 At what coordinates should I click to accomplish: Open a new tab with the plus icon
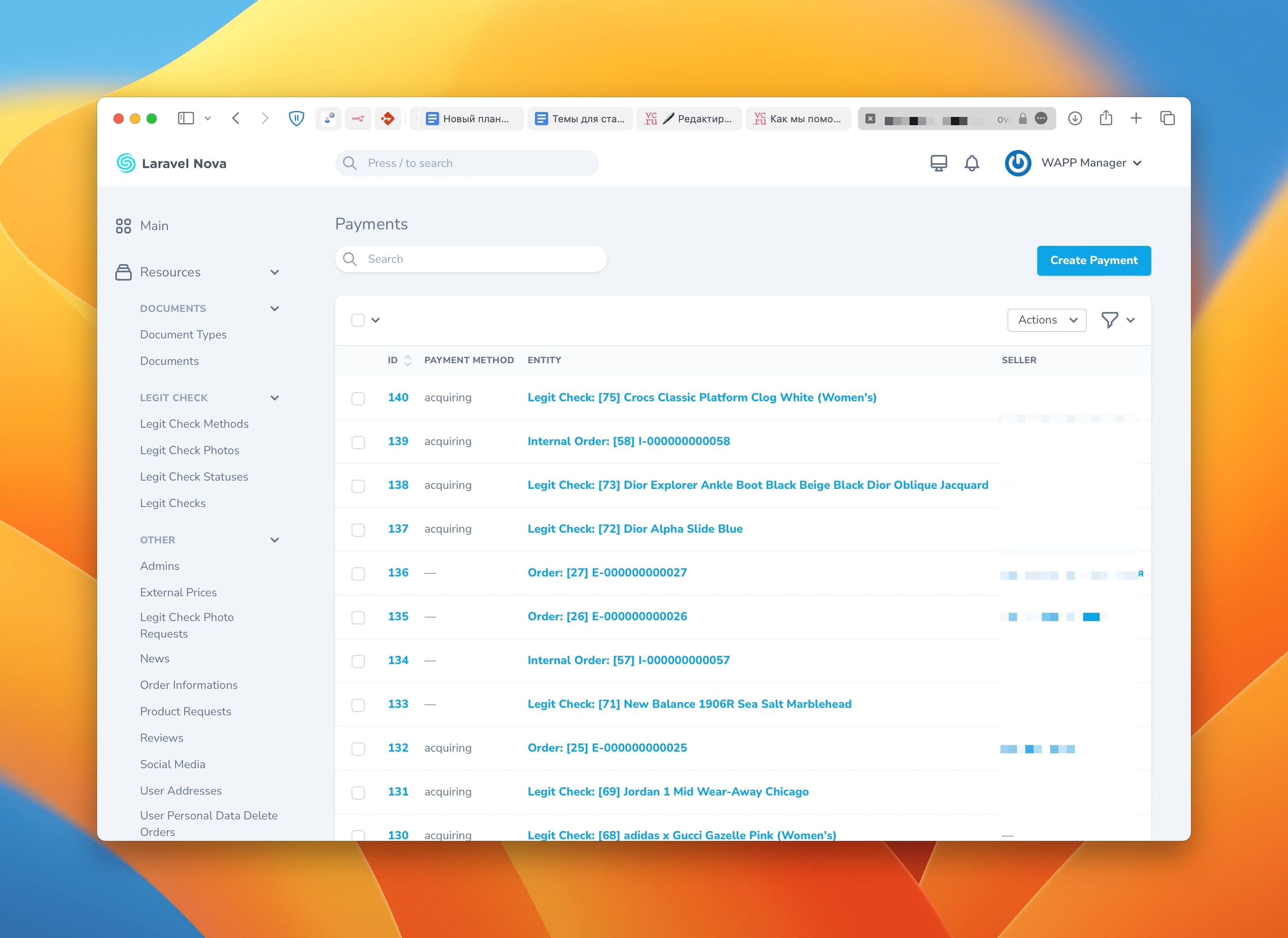(x=1136, y=118)
